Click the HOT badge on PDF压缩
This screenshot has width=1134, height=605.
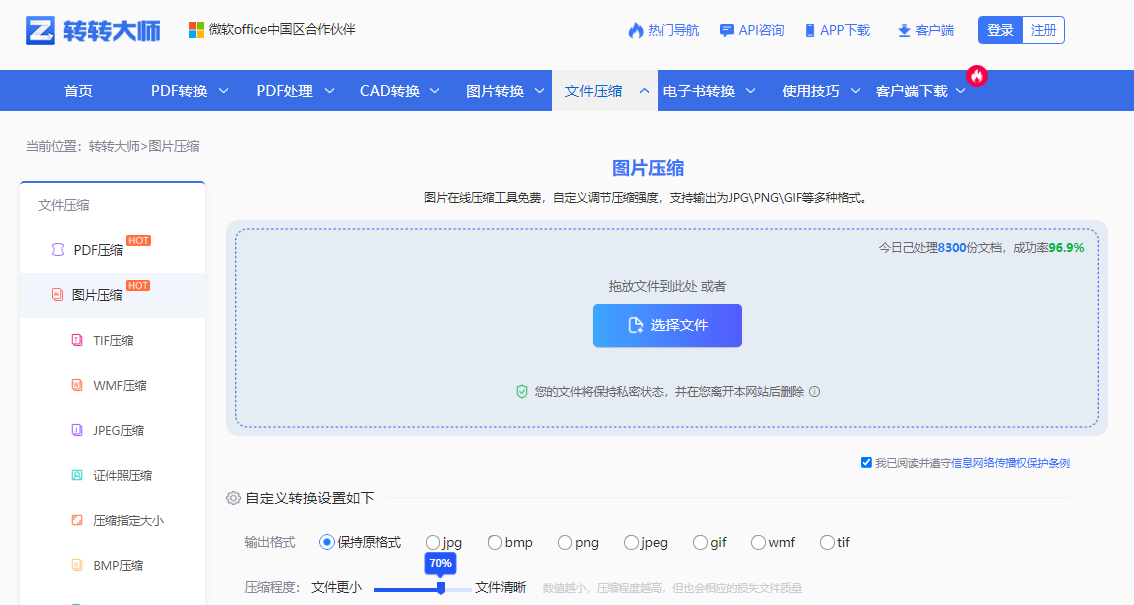138,241
